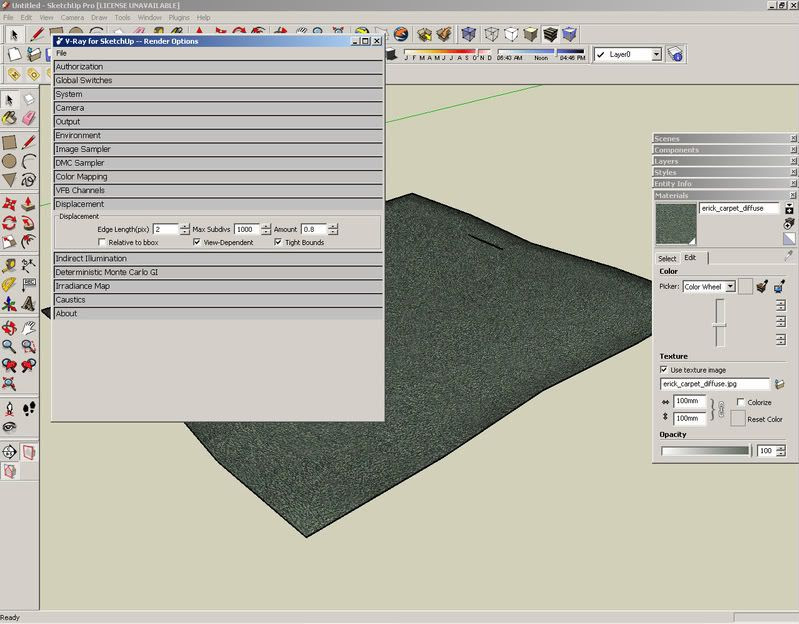The width and height of the screenshot is (799, 624).
Task: Click the shadow time-of-day slider
Action: pyautogui.click(x=540, y=51)
